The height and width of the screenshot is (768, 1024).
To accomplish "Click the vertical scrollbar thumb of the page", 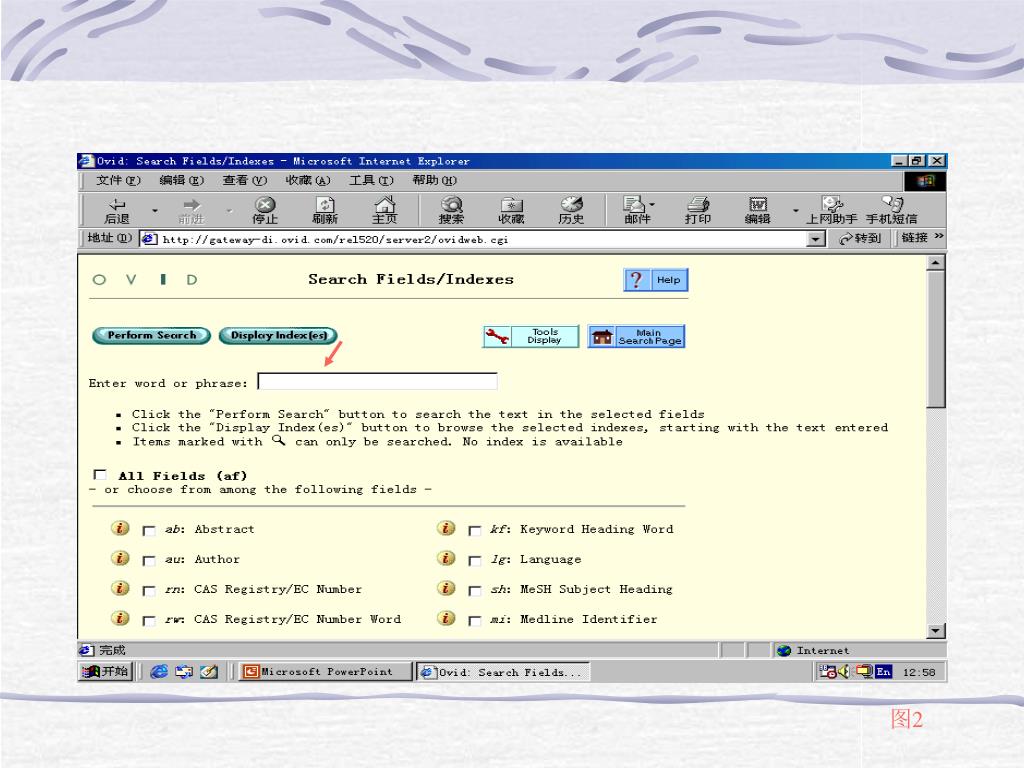I will coord(936,340).
